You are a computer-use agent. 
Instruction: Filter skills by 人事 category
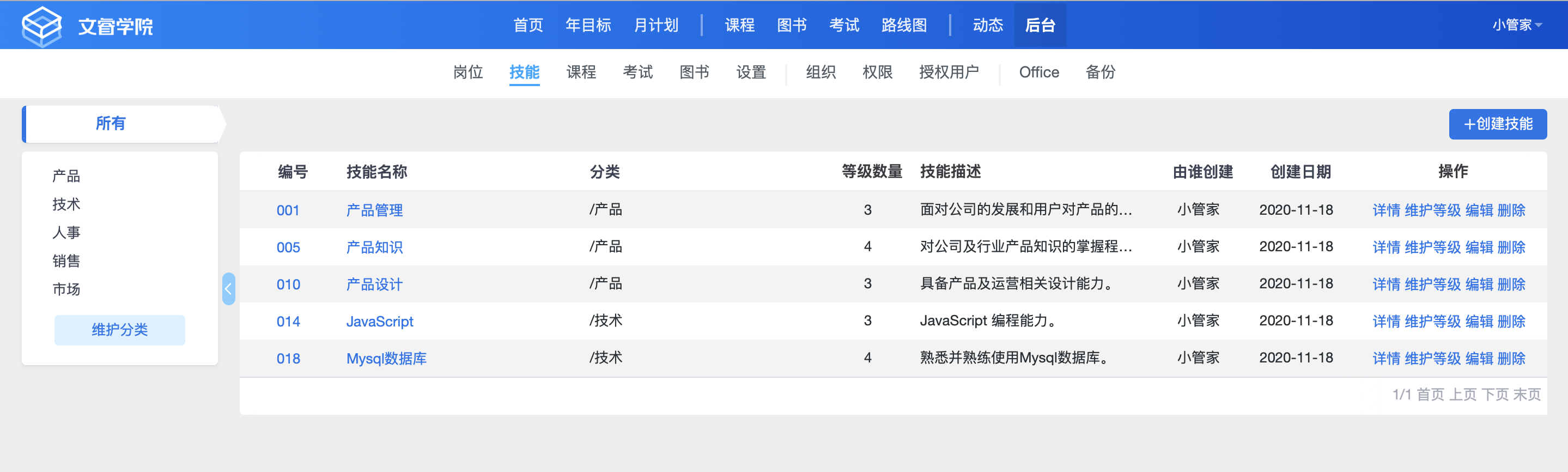click(x=66, y=233)
